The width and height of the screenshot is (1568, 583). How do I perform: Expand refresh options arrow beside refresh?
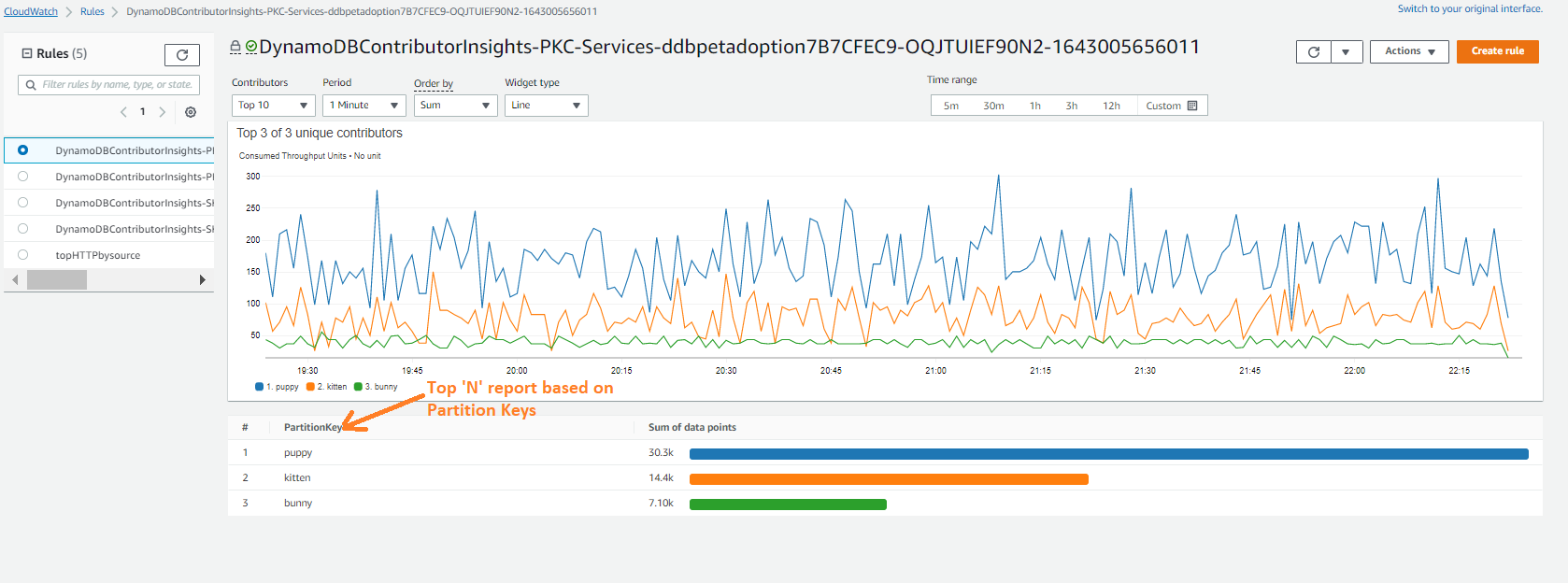tap(1346, 51)
